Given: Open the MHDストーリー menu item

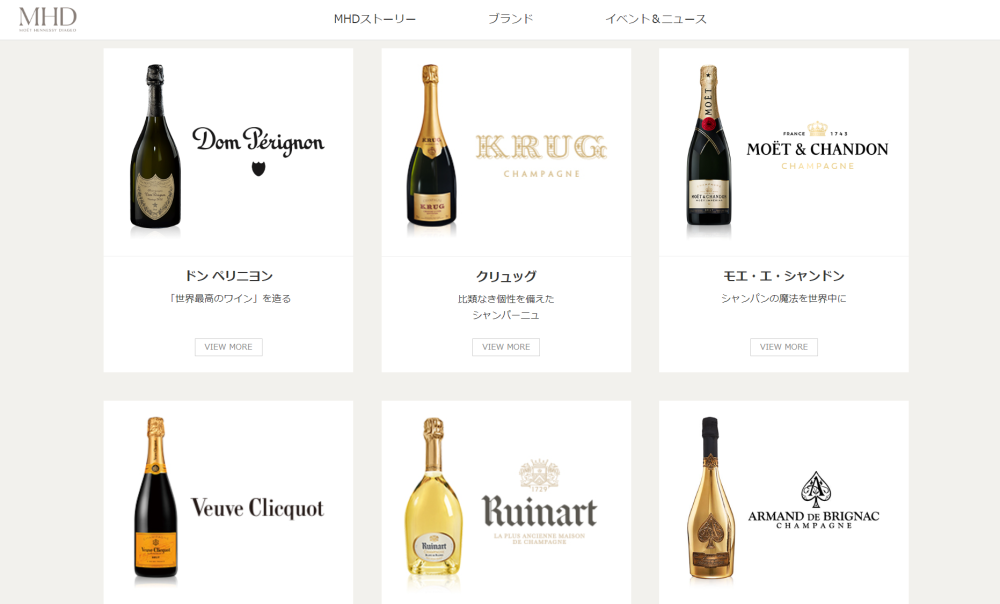Looking at the screenshot, I should pyautogui.click(x=374, y=19).
